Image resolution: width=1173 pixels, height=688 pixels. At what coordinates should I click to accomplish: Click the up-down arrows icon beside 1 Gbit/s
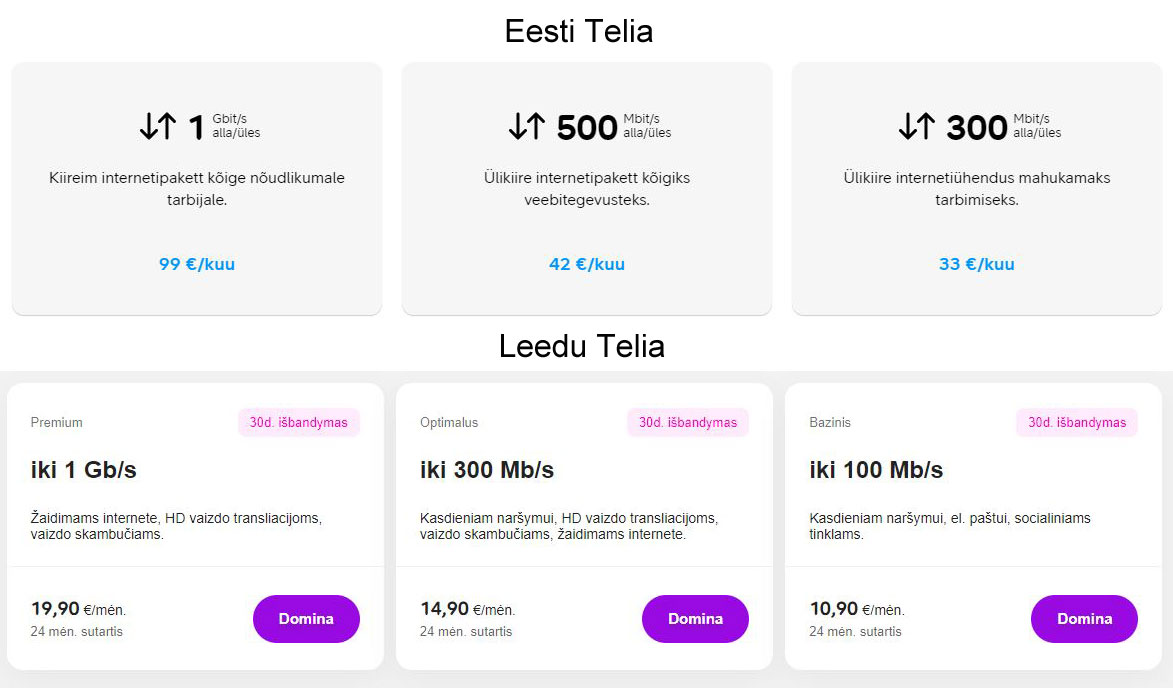(x=158, y=126)
